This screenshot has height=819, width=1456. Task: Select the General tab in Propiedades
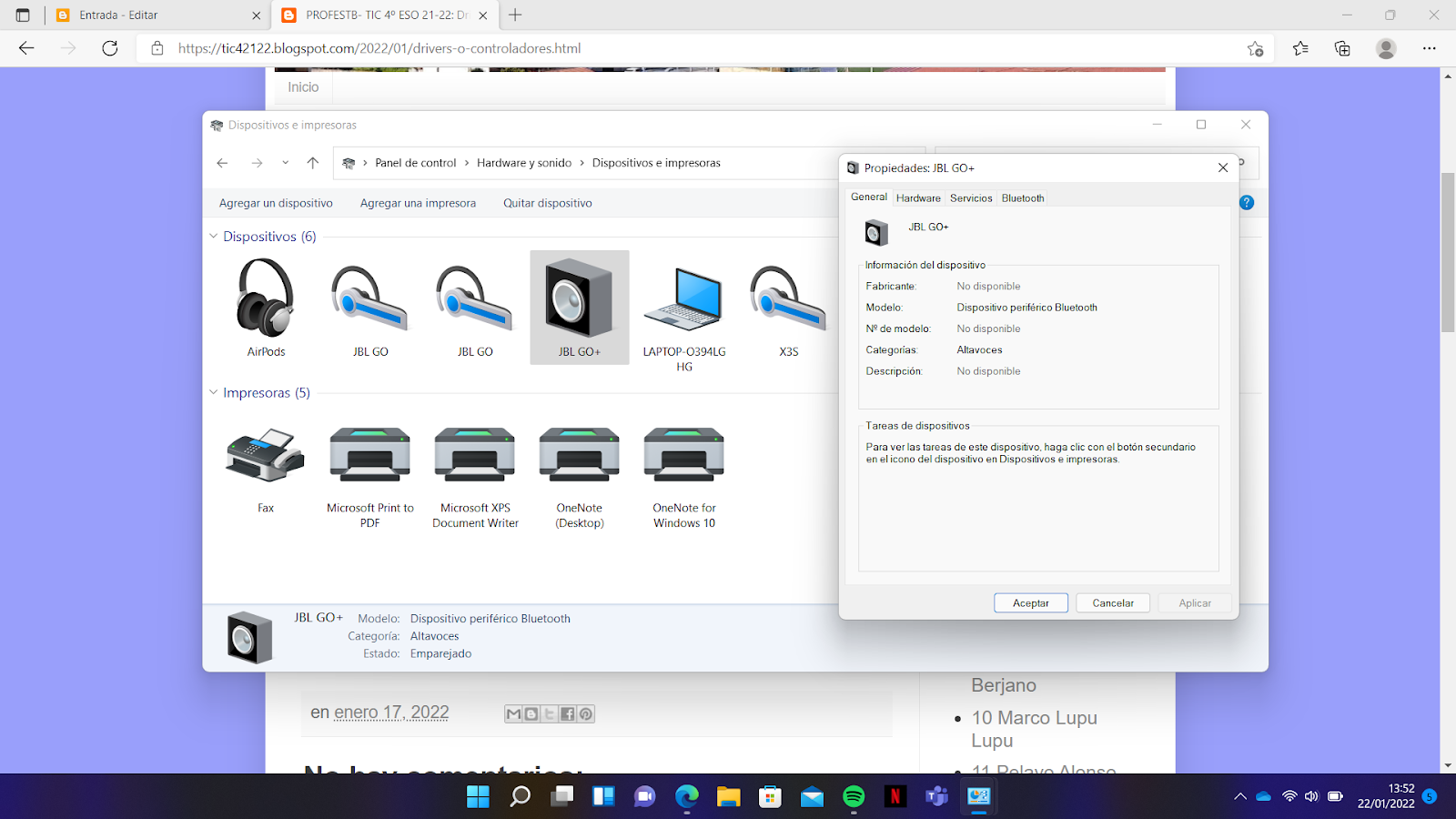869,197
